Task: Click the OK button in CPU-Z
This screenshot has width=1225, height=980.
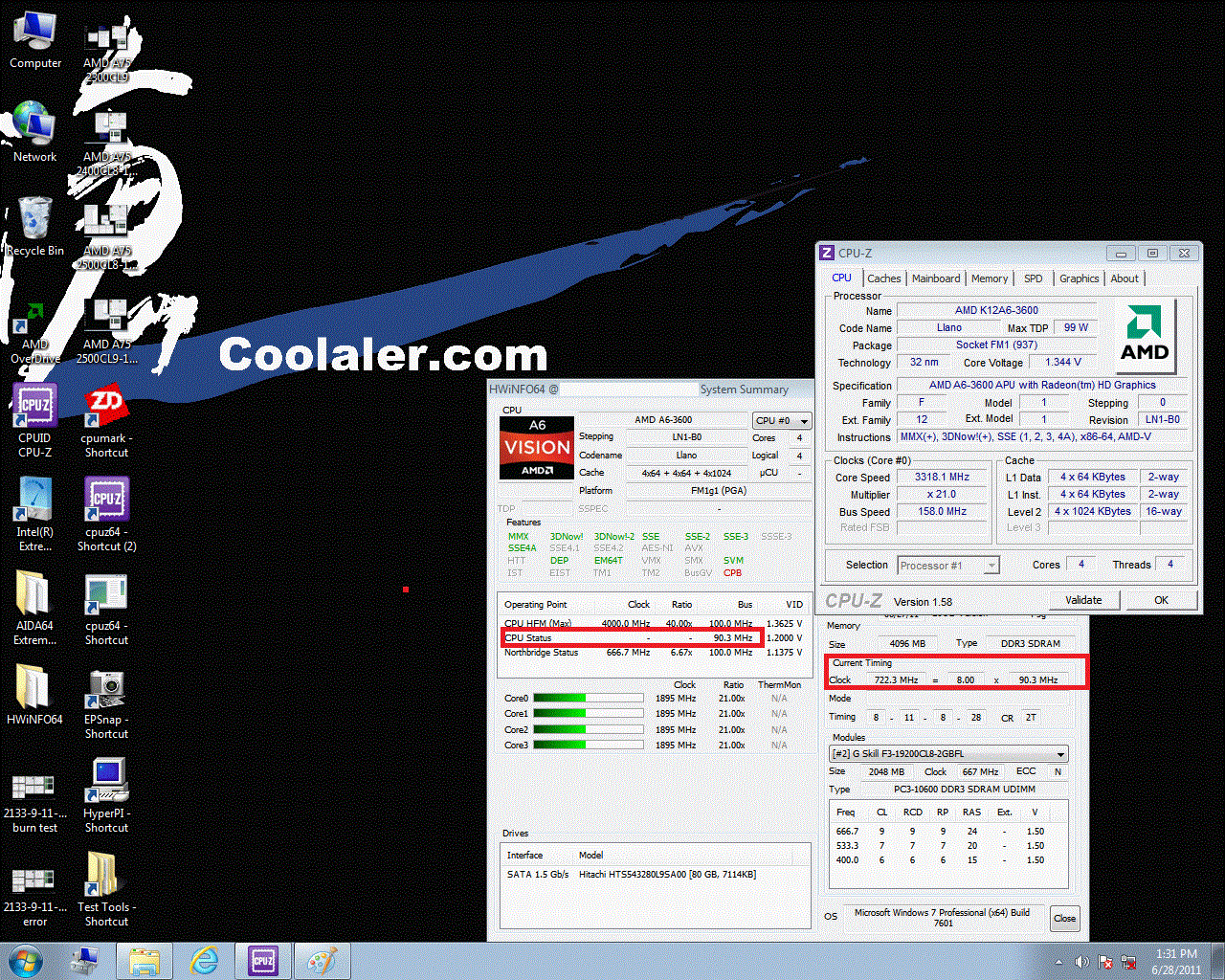Action: 1161,600
